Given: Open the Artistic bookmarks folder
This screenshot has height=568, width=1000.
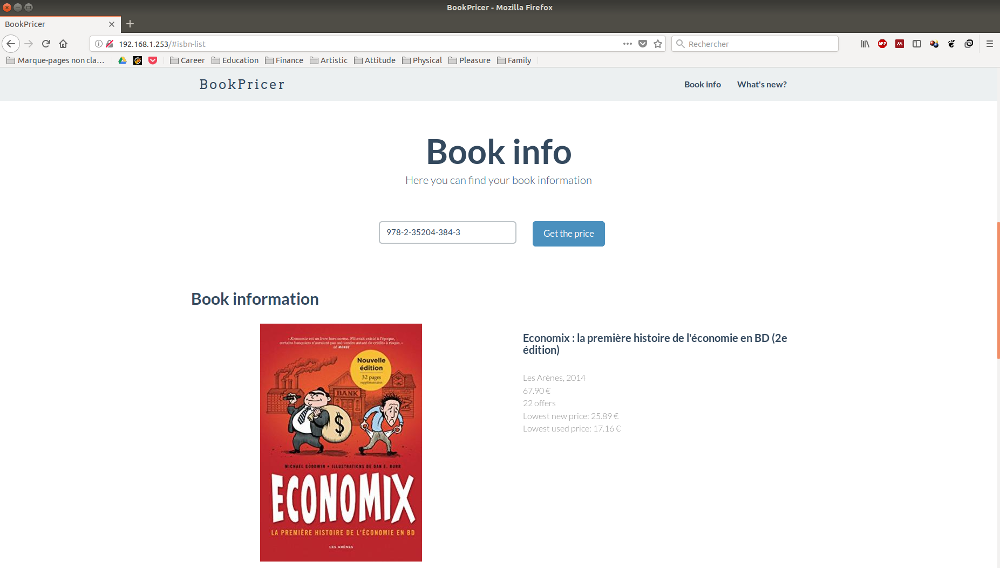Looking at the screenshot, I should 328,61.
